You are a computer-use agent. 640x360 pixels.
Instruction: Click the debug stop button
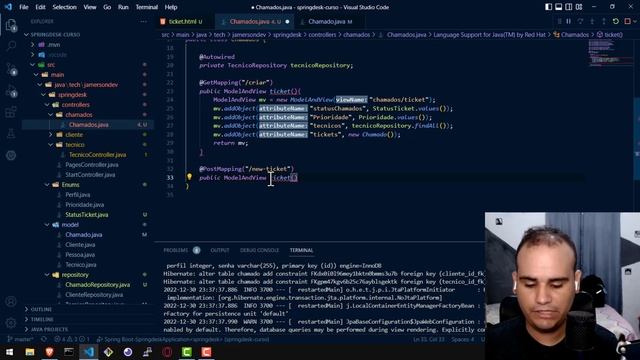[627, 21]
